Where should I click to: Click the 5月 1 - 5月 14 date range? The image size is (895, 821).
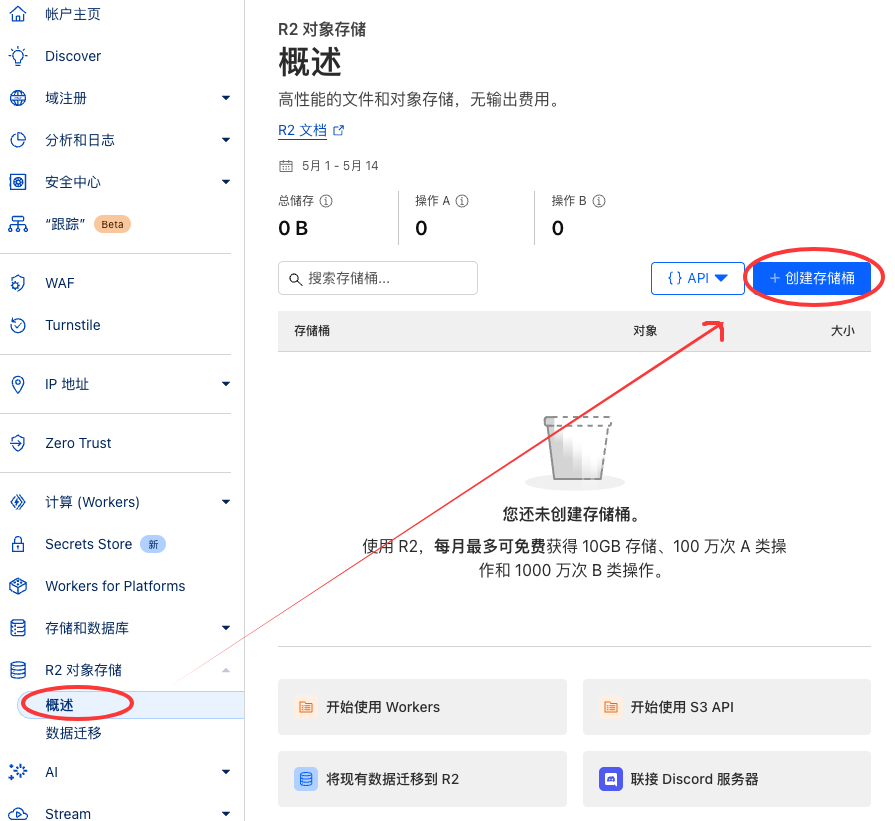pos(340,166)
